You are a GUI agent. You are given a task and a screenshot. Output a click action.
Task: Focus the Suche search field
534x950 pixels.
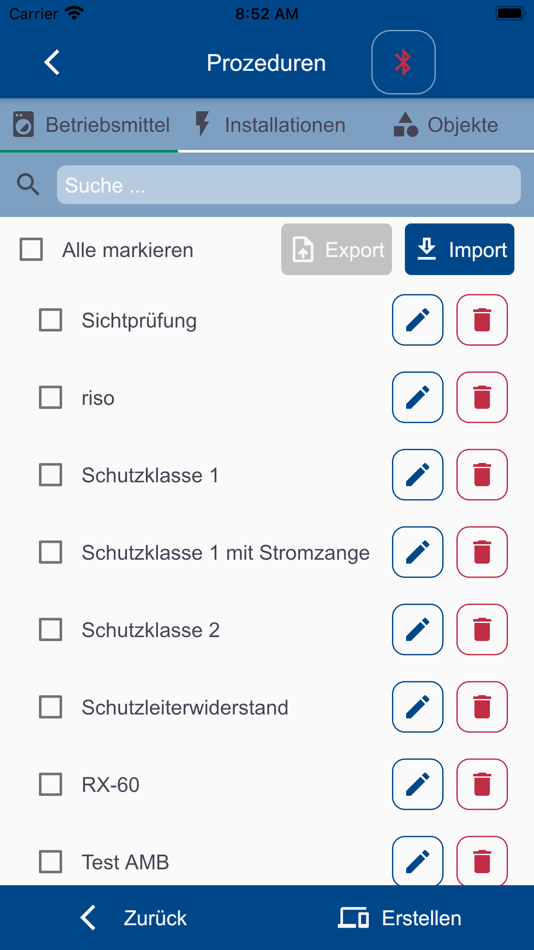point(289,185)
